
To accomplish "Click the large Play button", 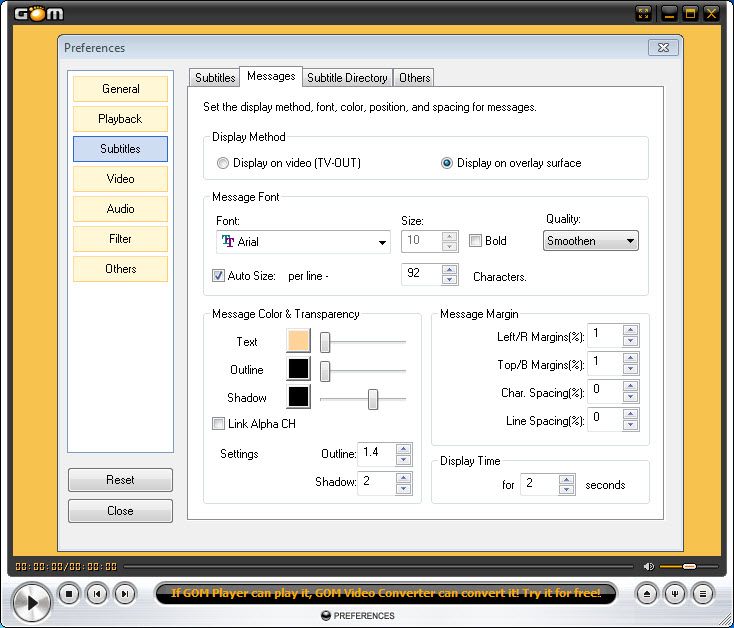I will point(32,602).
